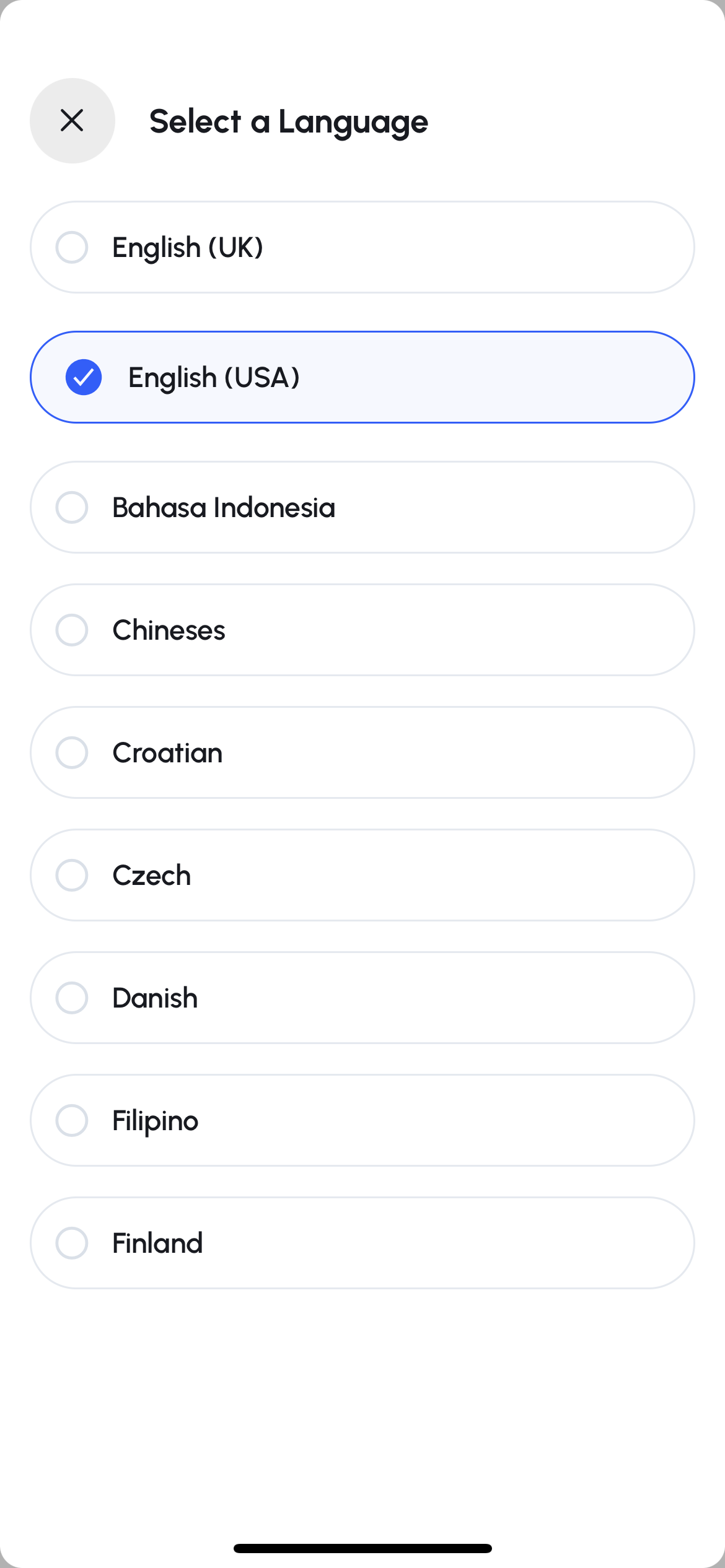725x1568 pixels.
Task: Tap the English (USA) label text
Action: 214,378
